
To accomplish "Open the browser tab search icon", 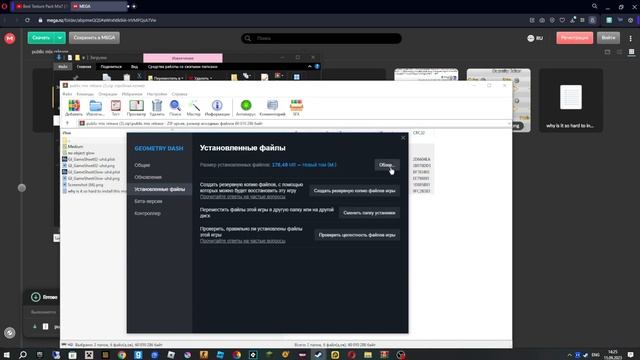I will (595, 6).
